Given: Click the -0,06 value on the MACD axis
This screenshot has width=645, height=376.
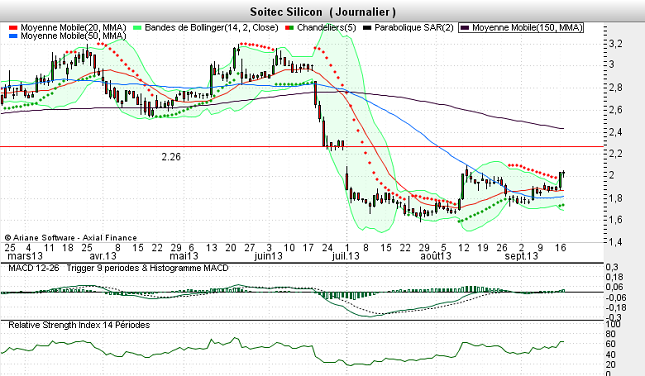Looking at the screenshot, I should coord(615,297).
